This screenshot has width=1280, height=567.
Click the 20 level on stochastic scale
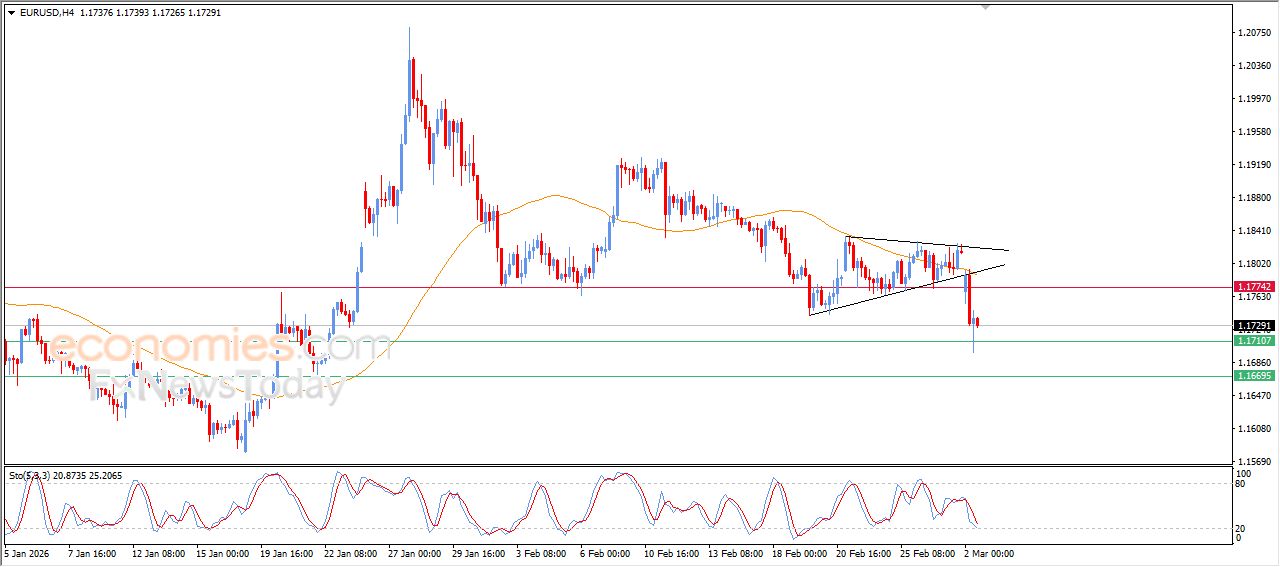click(1243, 527)
